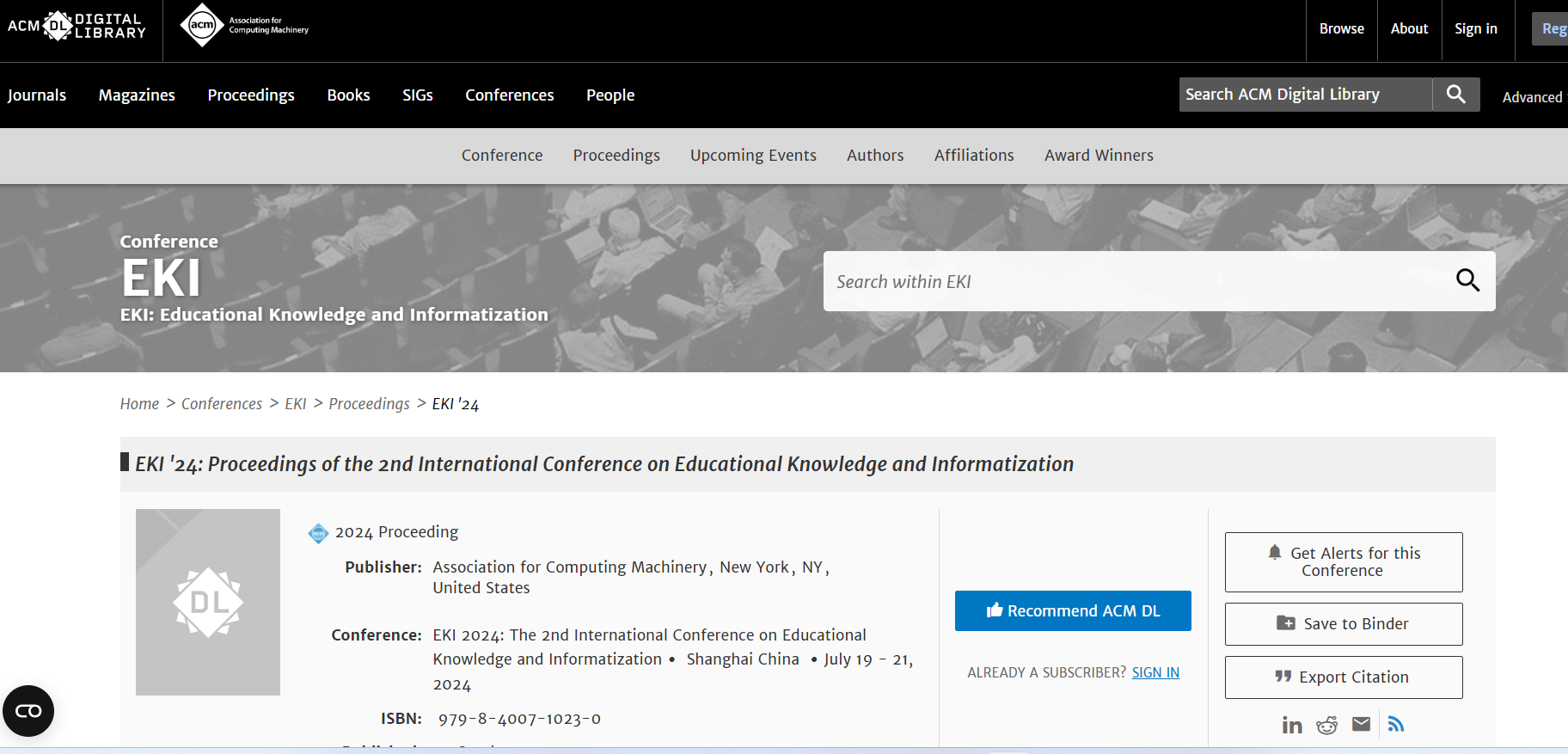
Task: Share on LinkedIn icon
Action: click(x=1291, y=725)
